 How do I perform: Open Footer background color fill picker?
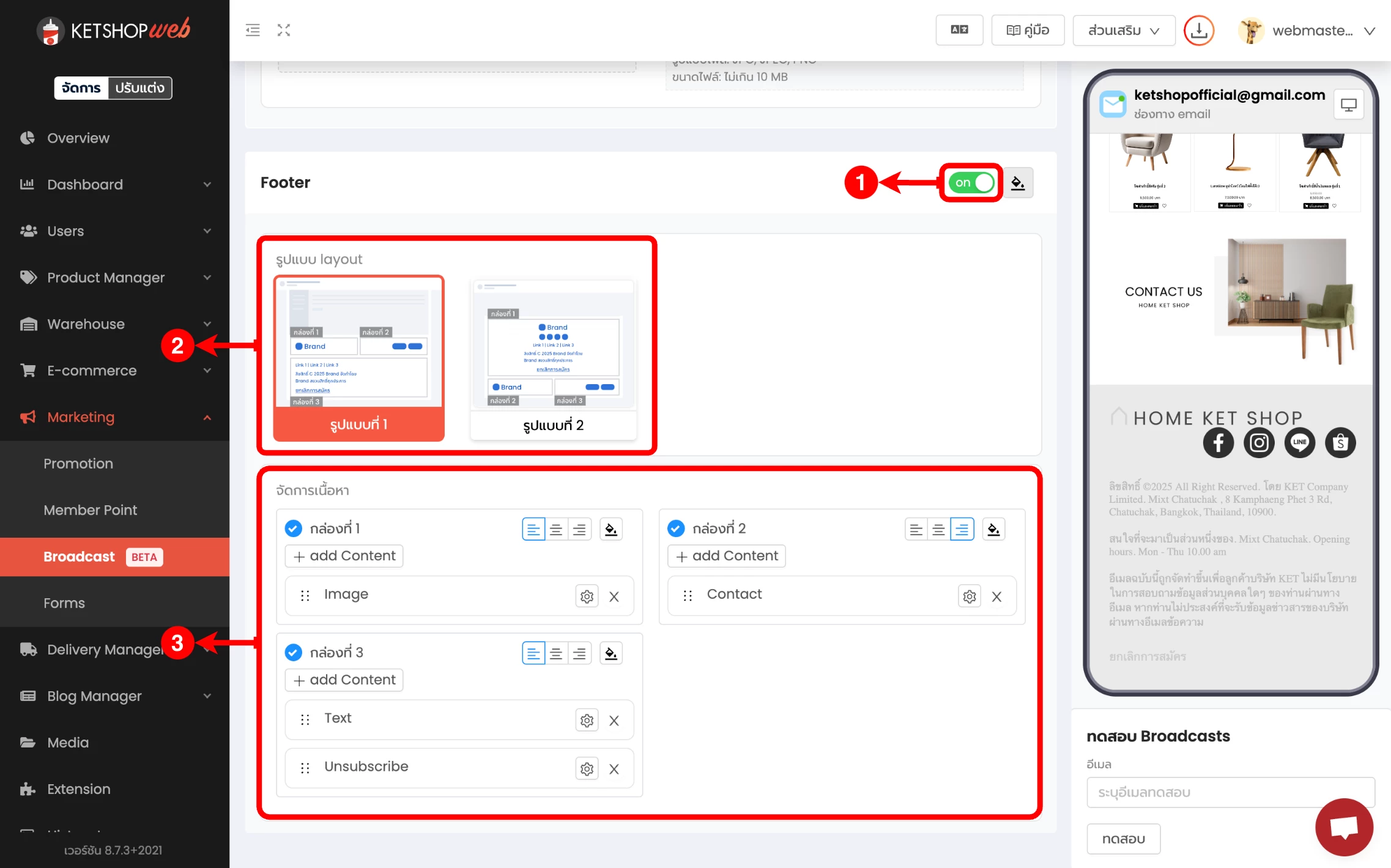(1018, 182)
